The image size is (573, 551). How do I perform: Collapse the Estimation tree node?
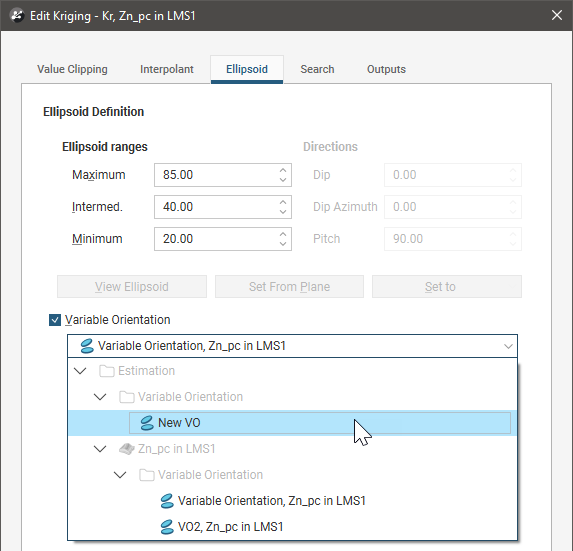80,371
